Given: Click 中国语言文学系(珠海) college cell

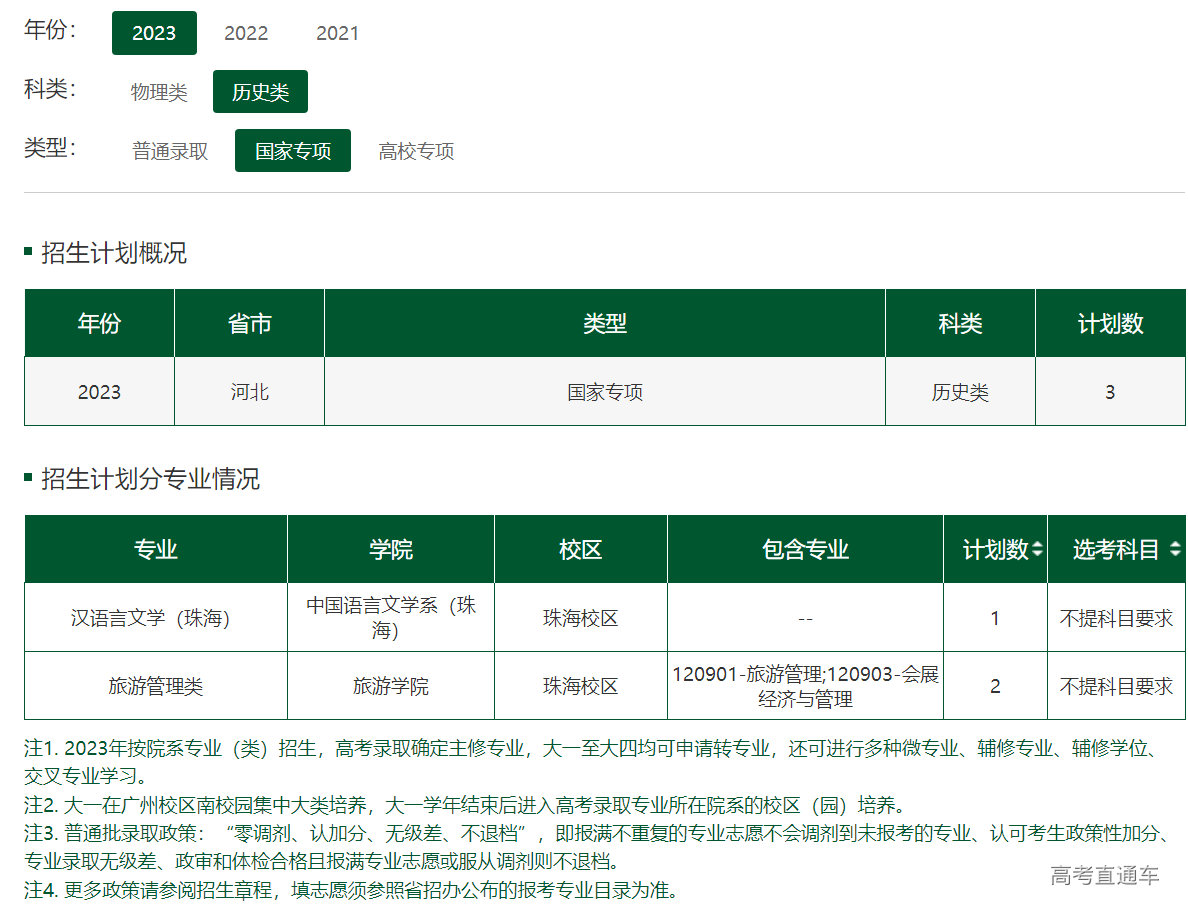Looking at the screenshot, I should (391, 618).
